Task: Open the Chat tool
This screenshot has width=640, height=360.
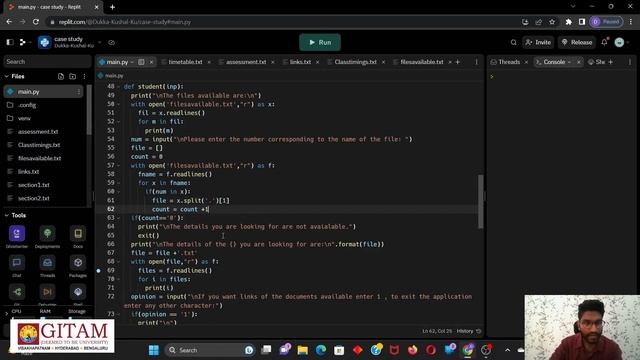Action: click(x=17, y=262)
